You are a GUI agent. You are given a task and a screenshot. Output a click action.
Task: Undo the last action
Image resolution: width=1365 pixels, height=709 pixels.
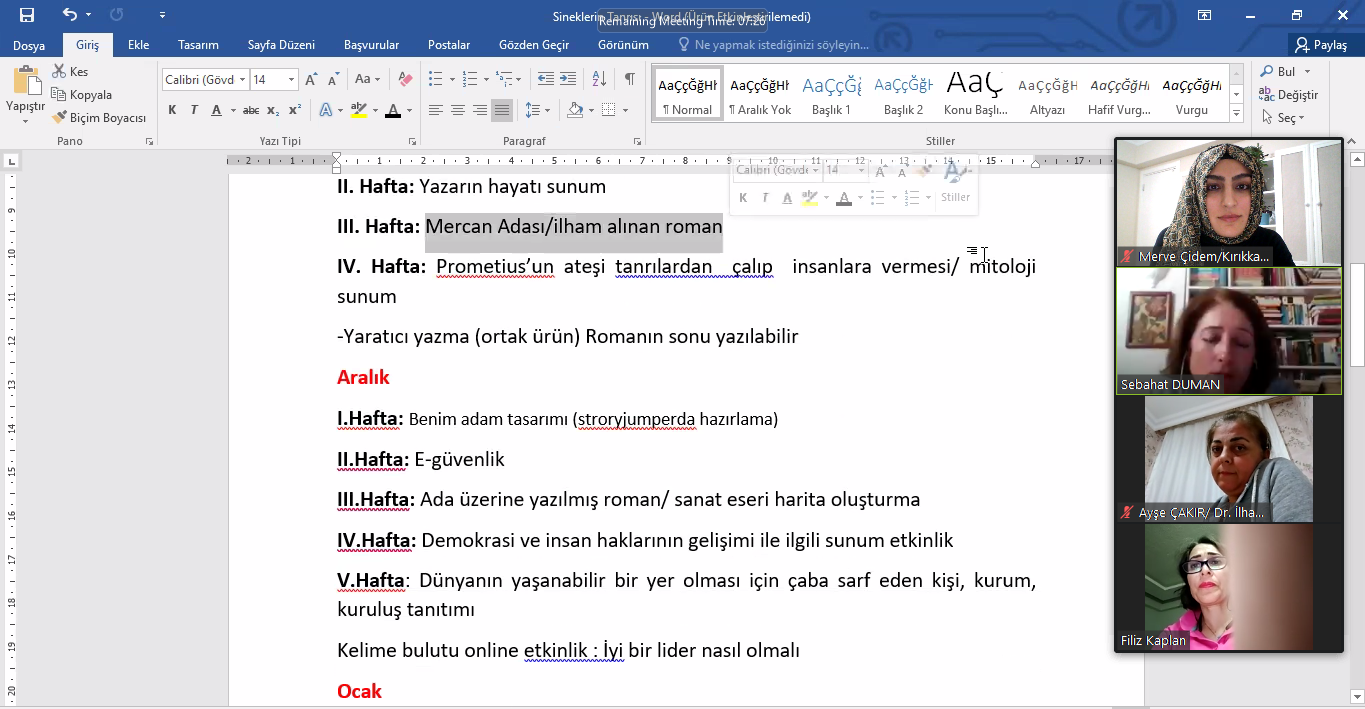(x=69, y=15)
